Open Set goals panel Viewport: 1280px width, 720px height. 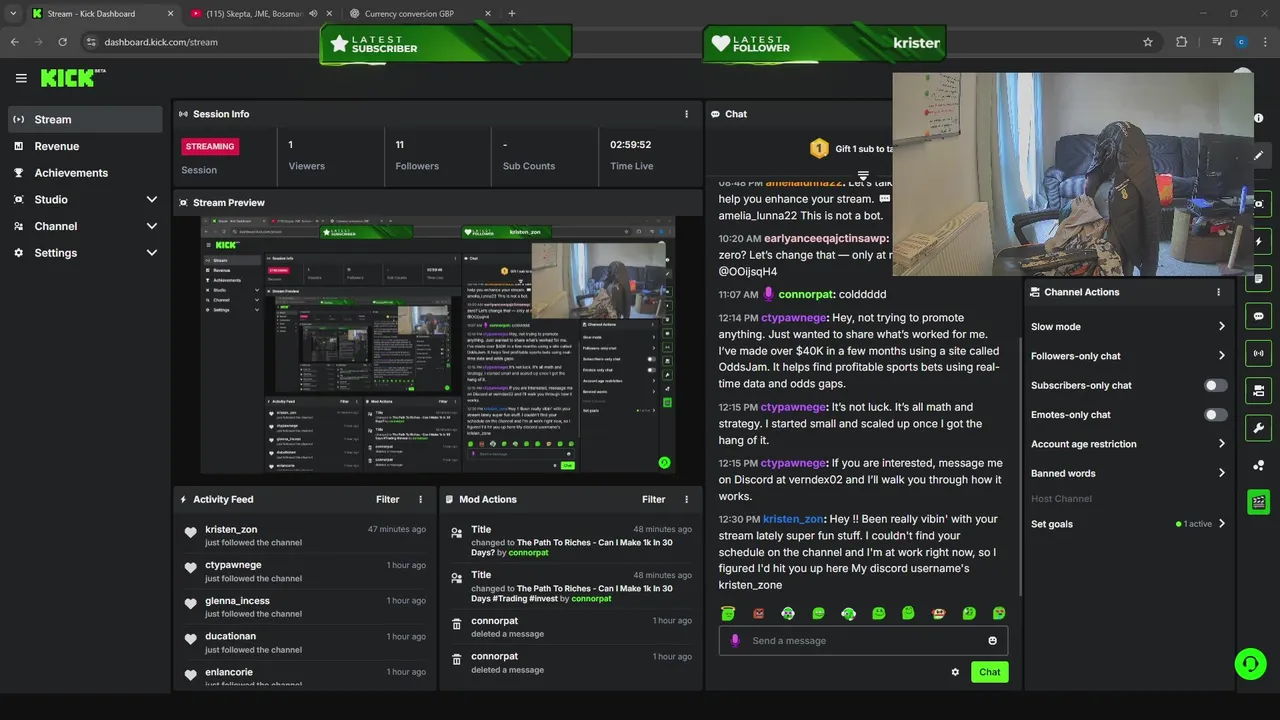[1128, 524]
